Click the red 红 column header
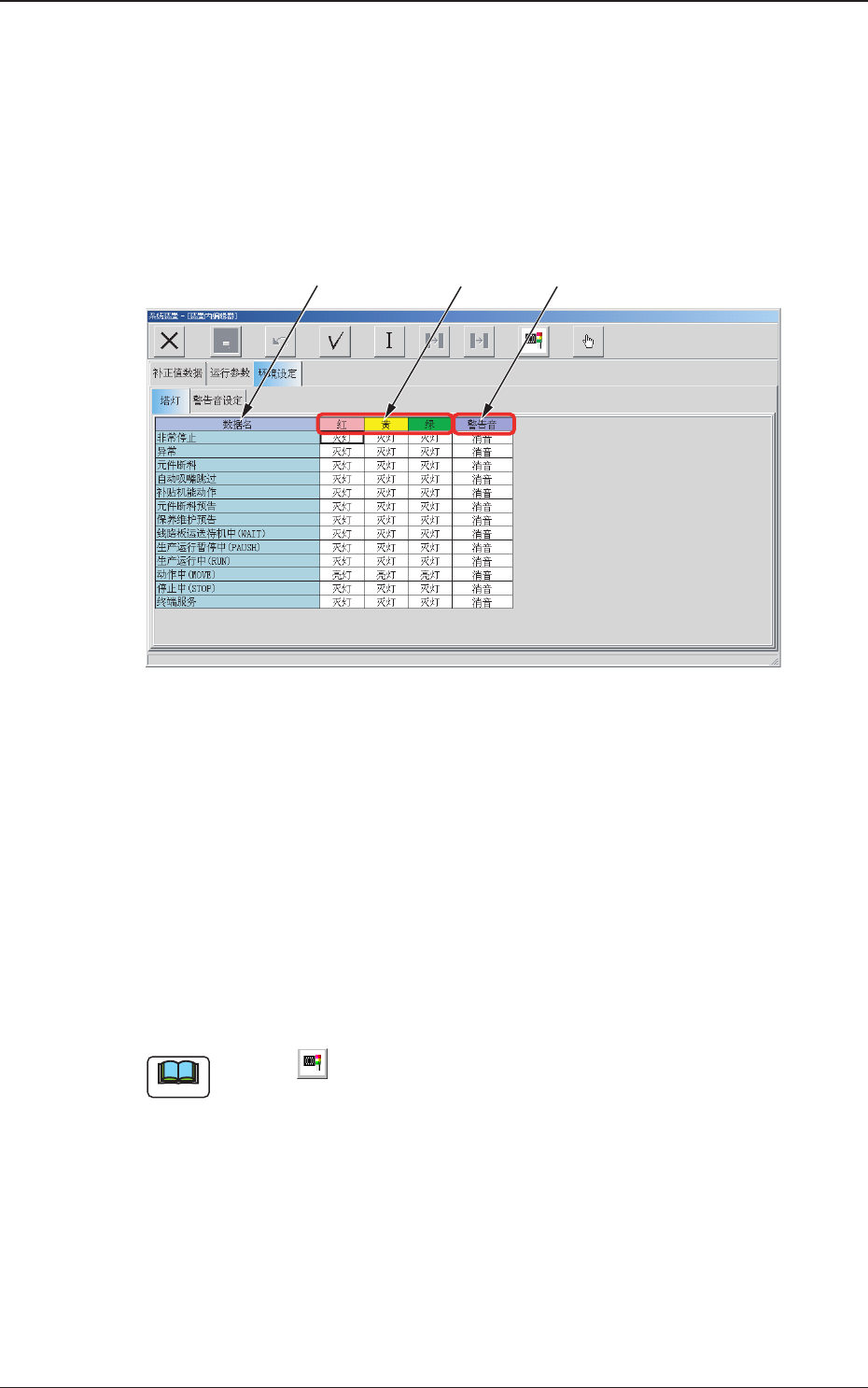This screenshot has height=1388, width=868. coord(342,424)
